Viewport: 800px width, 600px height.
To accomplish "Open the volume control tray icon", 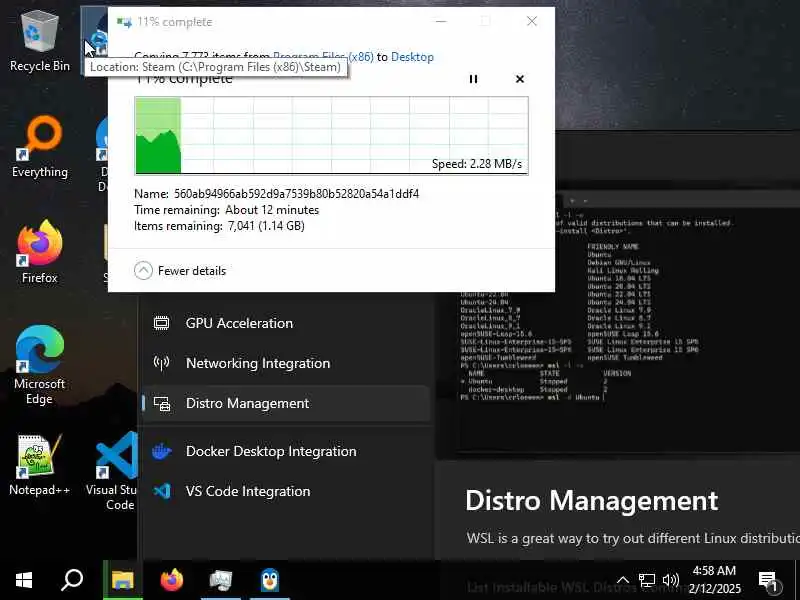I will coord(670,580).
